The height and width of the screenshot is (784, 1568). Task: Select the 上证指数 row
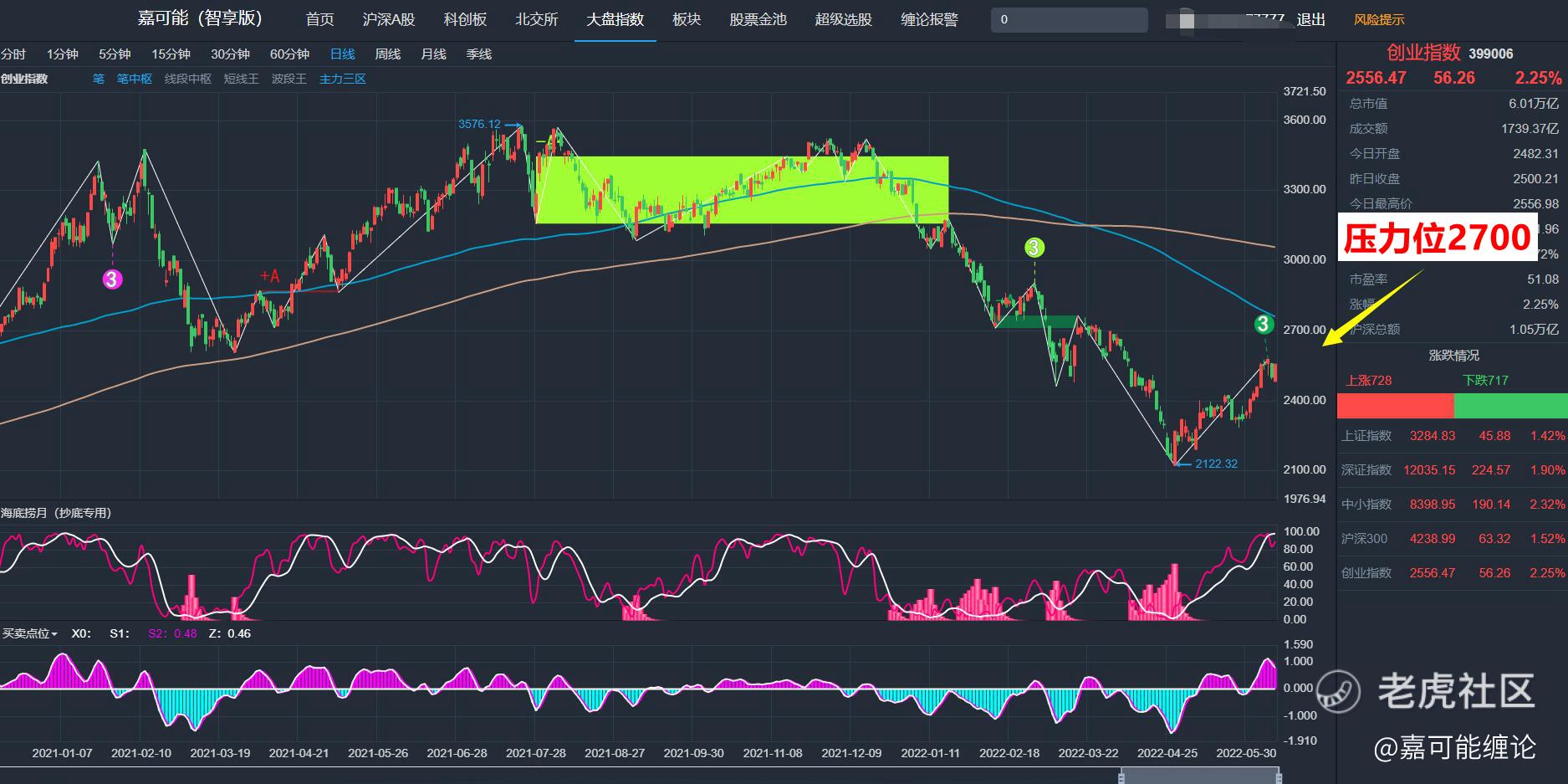pyautogui.click(x=1452, y=436)
